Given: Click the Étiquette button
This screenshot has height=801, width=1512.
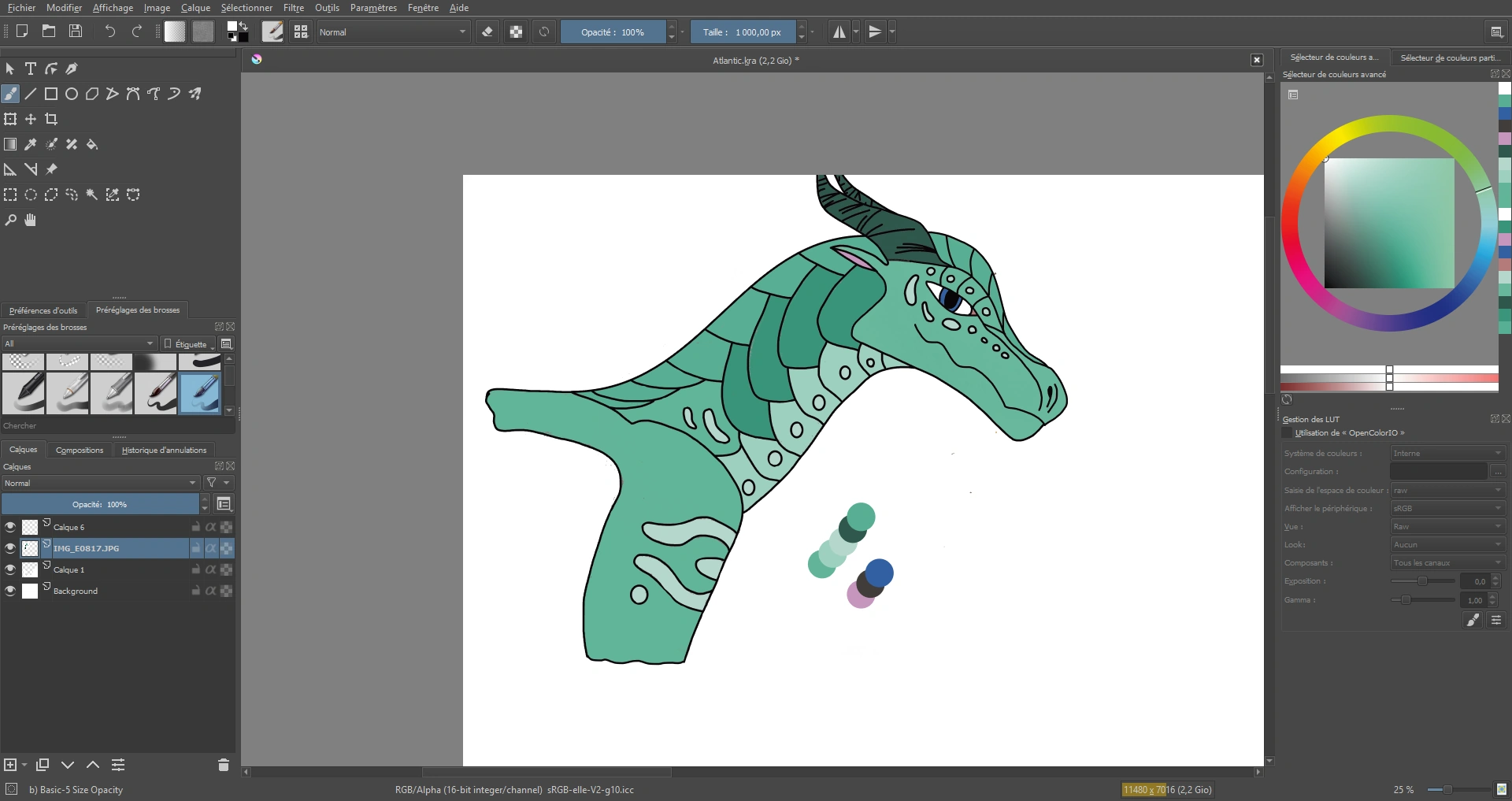Looking at the screenshot, I should [189, 344].
